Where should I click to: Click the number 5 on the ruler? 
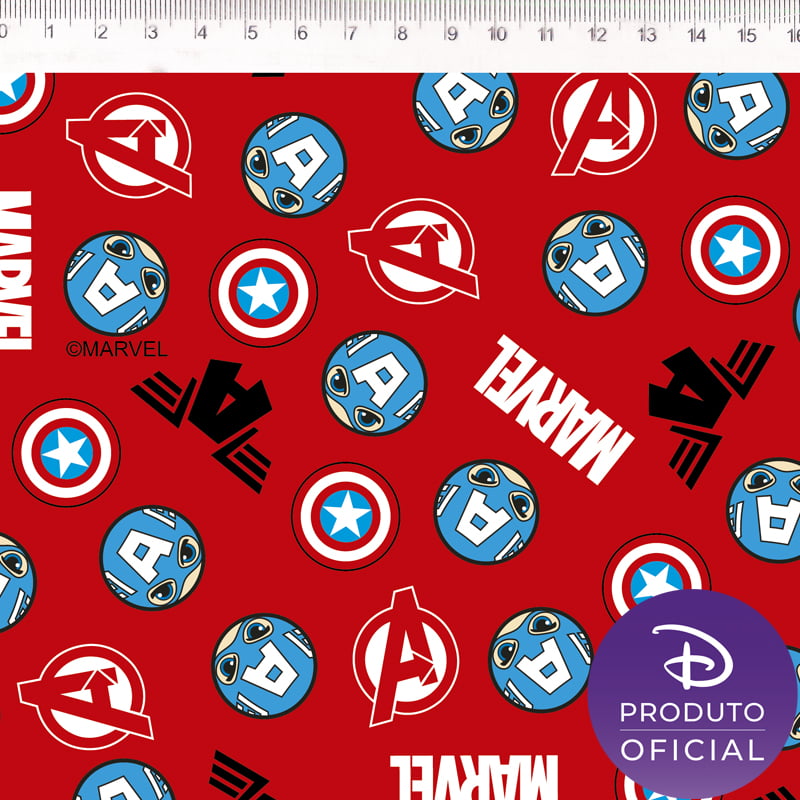pos(252,33)
